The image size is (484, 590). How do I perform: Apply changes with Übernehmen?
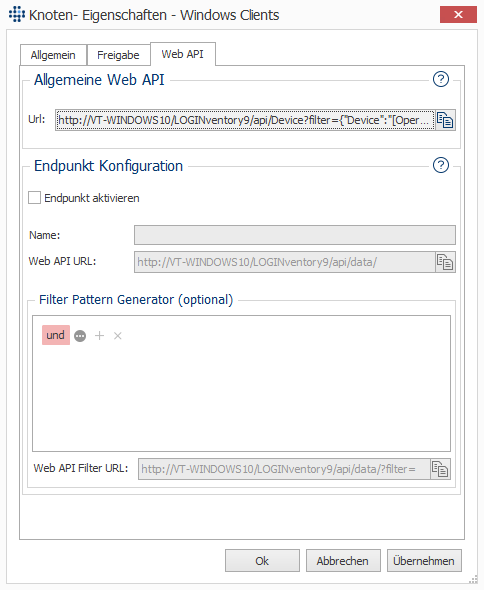[x=424, y=561]
